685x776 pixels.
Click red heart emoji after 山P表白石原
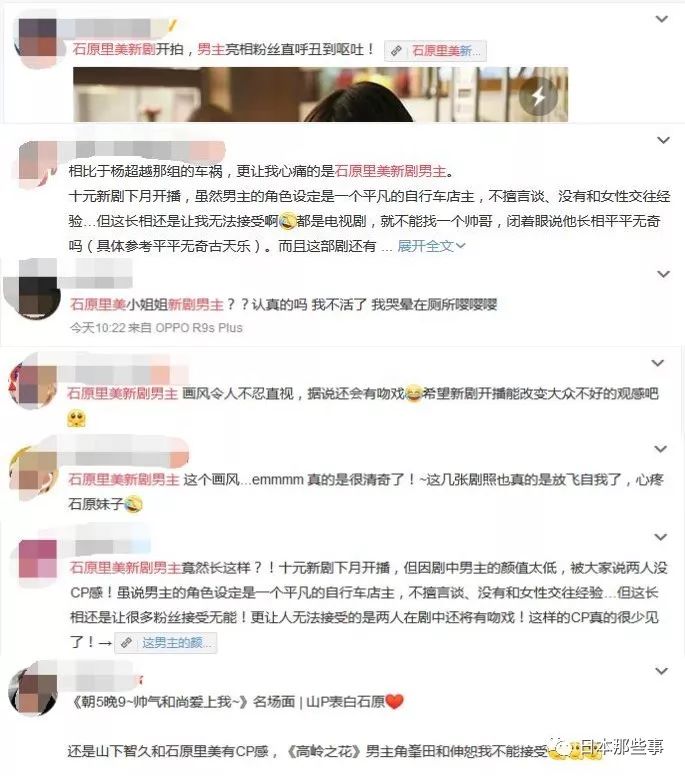click(395, 701)
